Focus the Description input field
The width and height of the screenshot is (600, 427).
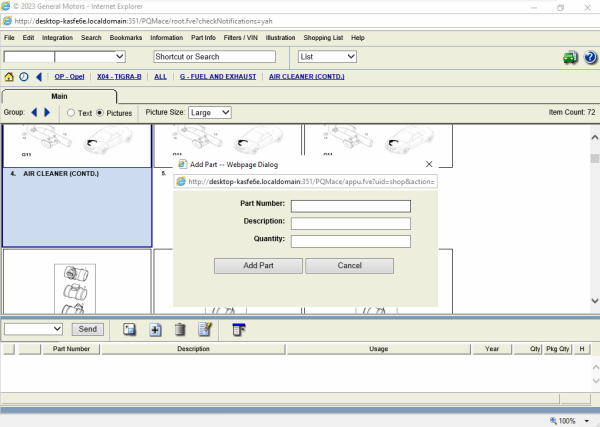pyautogui.click(x=351, y=224)
